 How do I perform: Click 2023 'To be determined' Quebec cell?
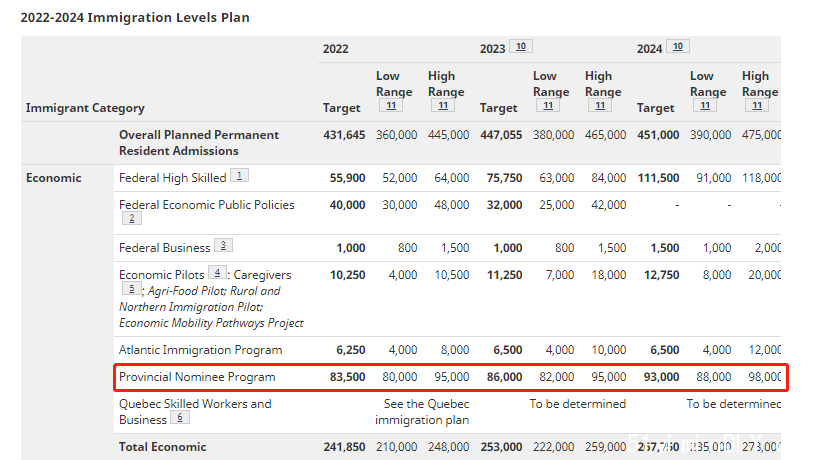(x=577, y=404)
